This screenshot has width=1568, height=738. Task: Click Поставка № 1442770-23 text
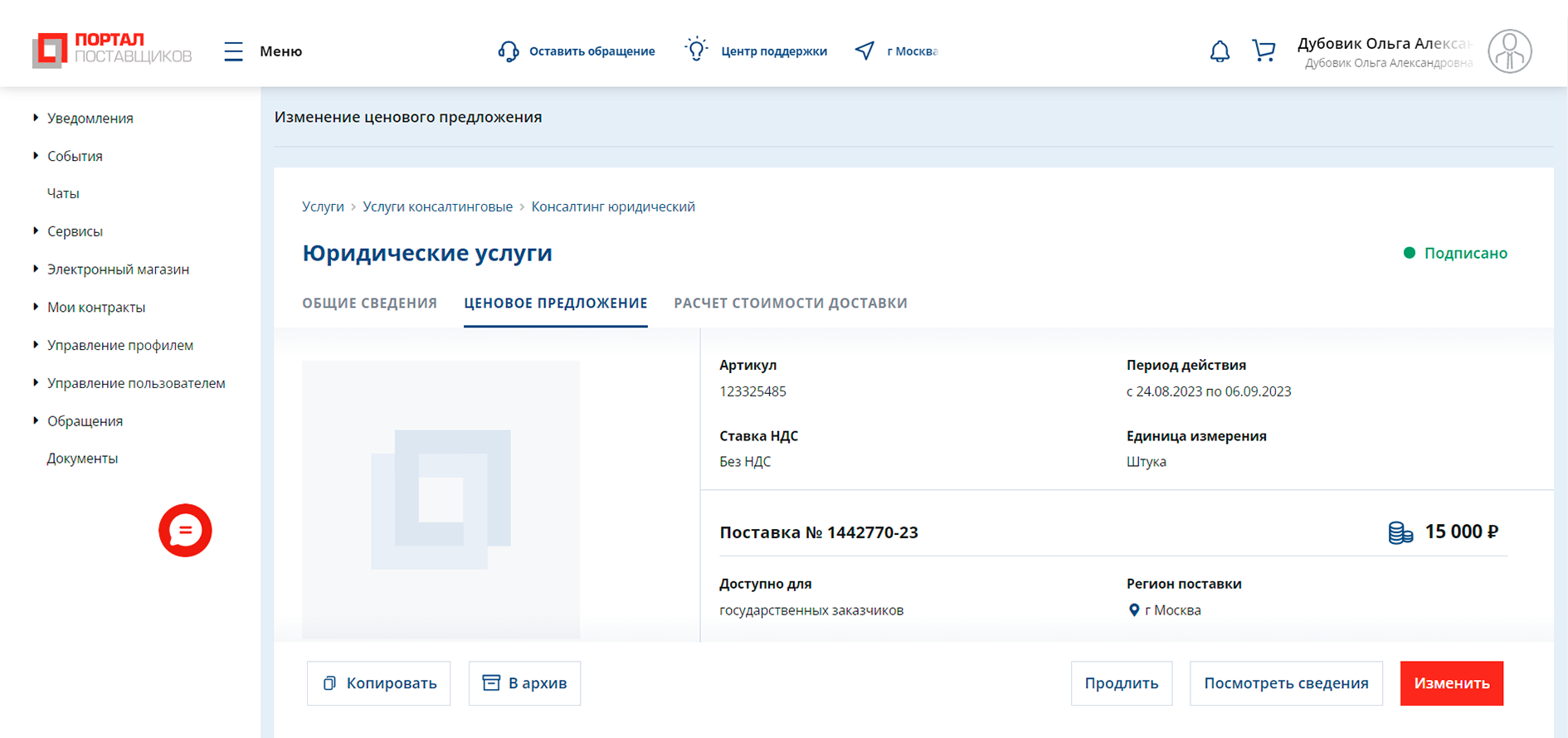click(x=819, y=532)
